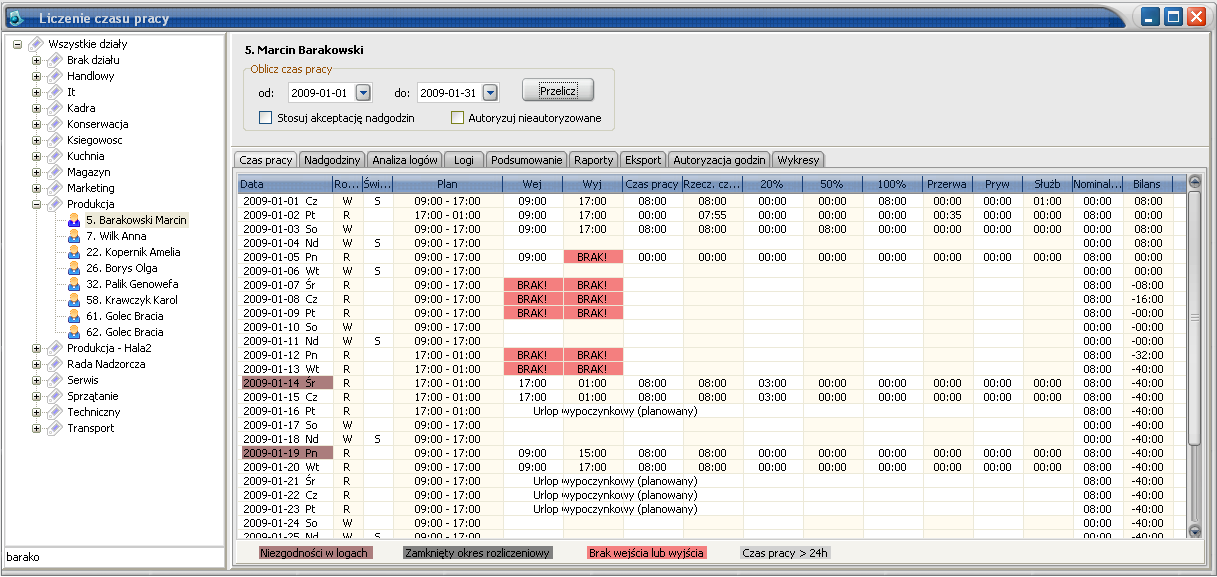The height and width of the screenshot is (577, 1217).
Task: Open the Eksport tab
Action: tap(642, 160)
